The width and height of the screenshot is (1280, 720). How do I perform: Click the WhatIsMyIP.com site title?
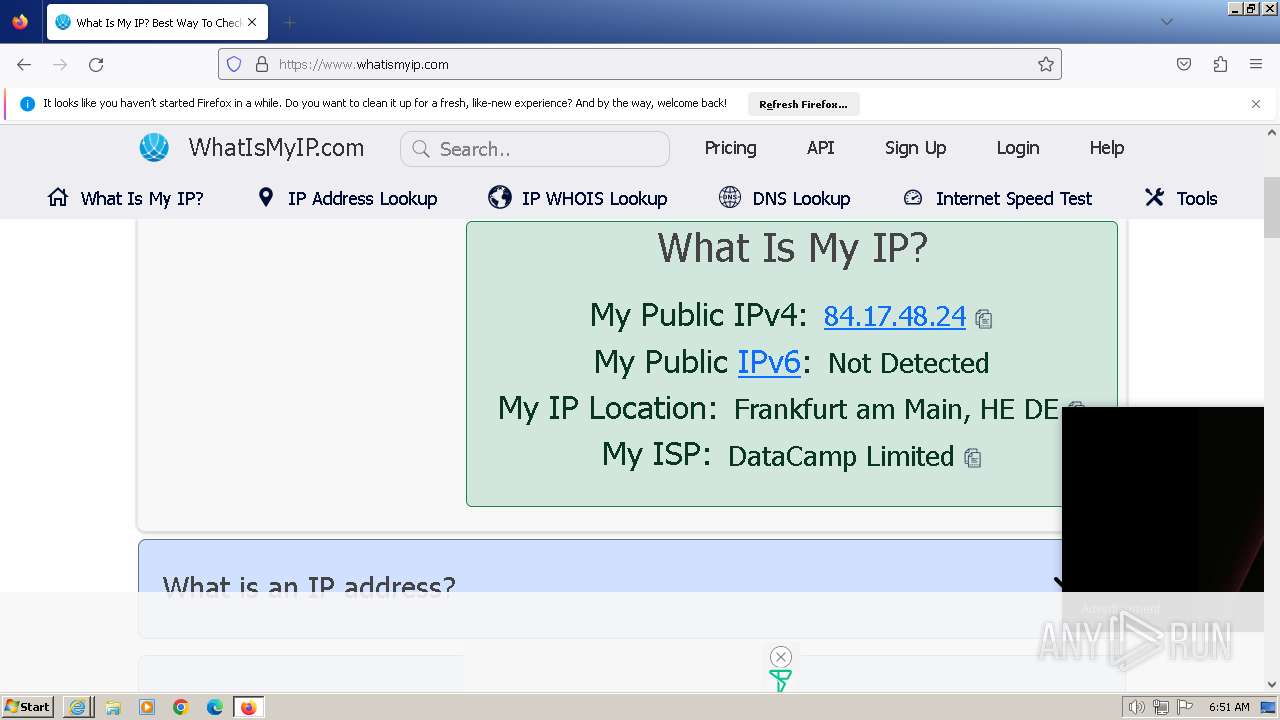pyautogui.click(x=276, y=148)
